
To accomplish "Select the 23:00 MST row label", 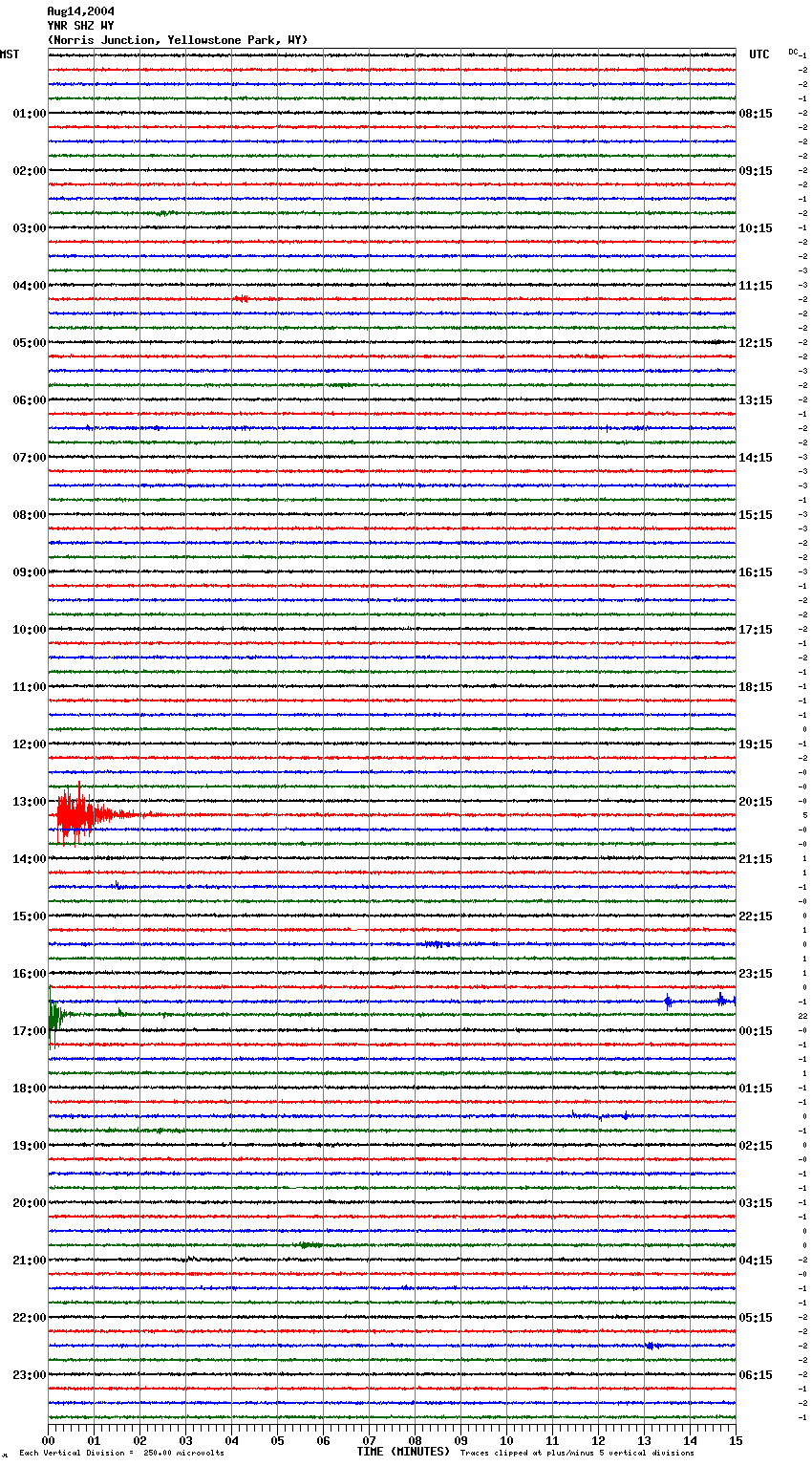I will point(30,1375).
